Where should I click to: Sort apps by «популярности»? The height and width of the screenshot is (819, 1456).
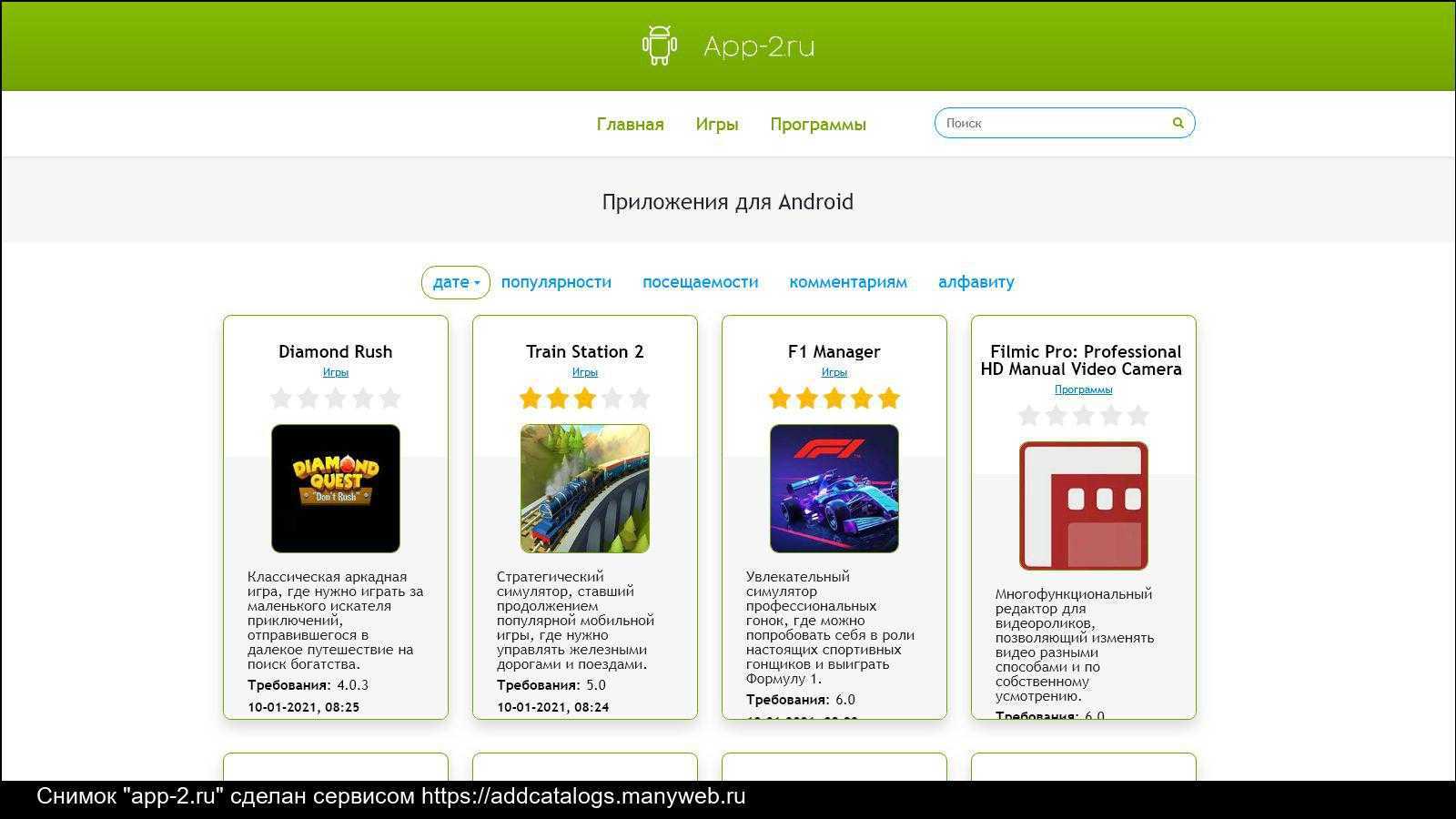[556, 282]
